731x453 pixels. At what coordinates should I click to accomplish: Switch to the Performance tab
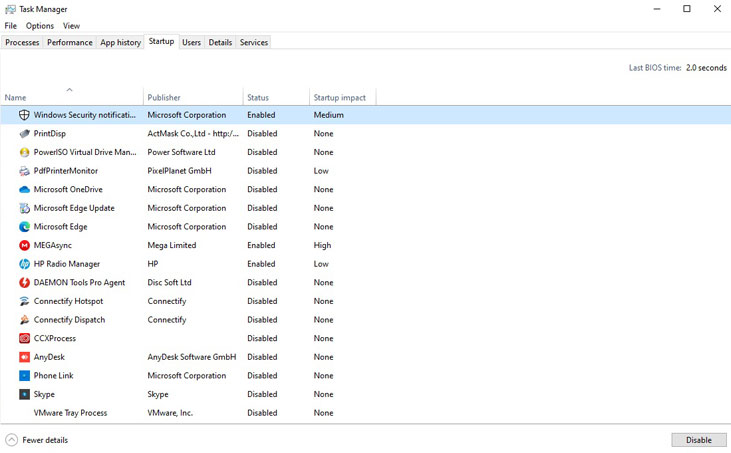[69, 42]
